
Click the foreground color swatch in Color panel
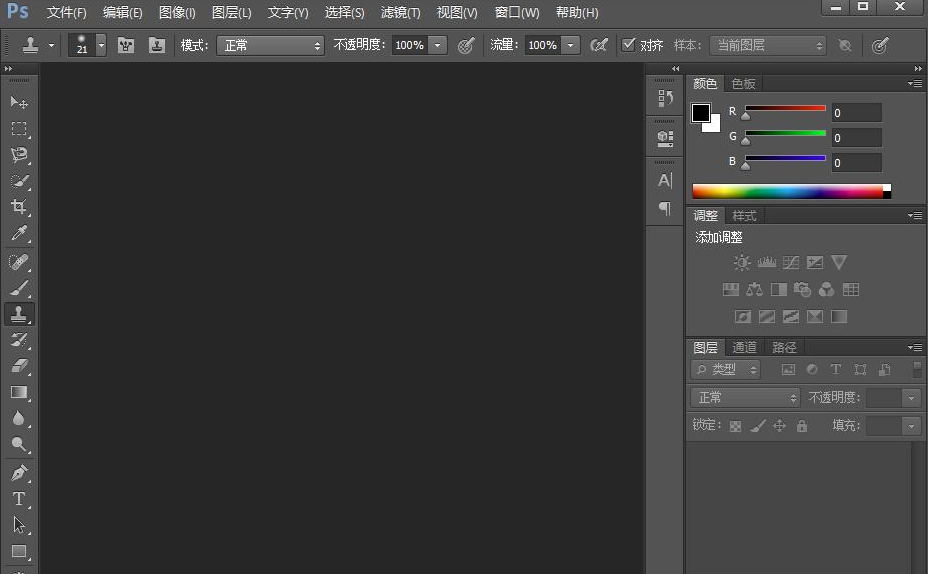tap(701, 113)
